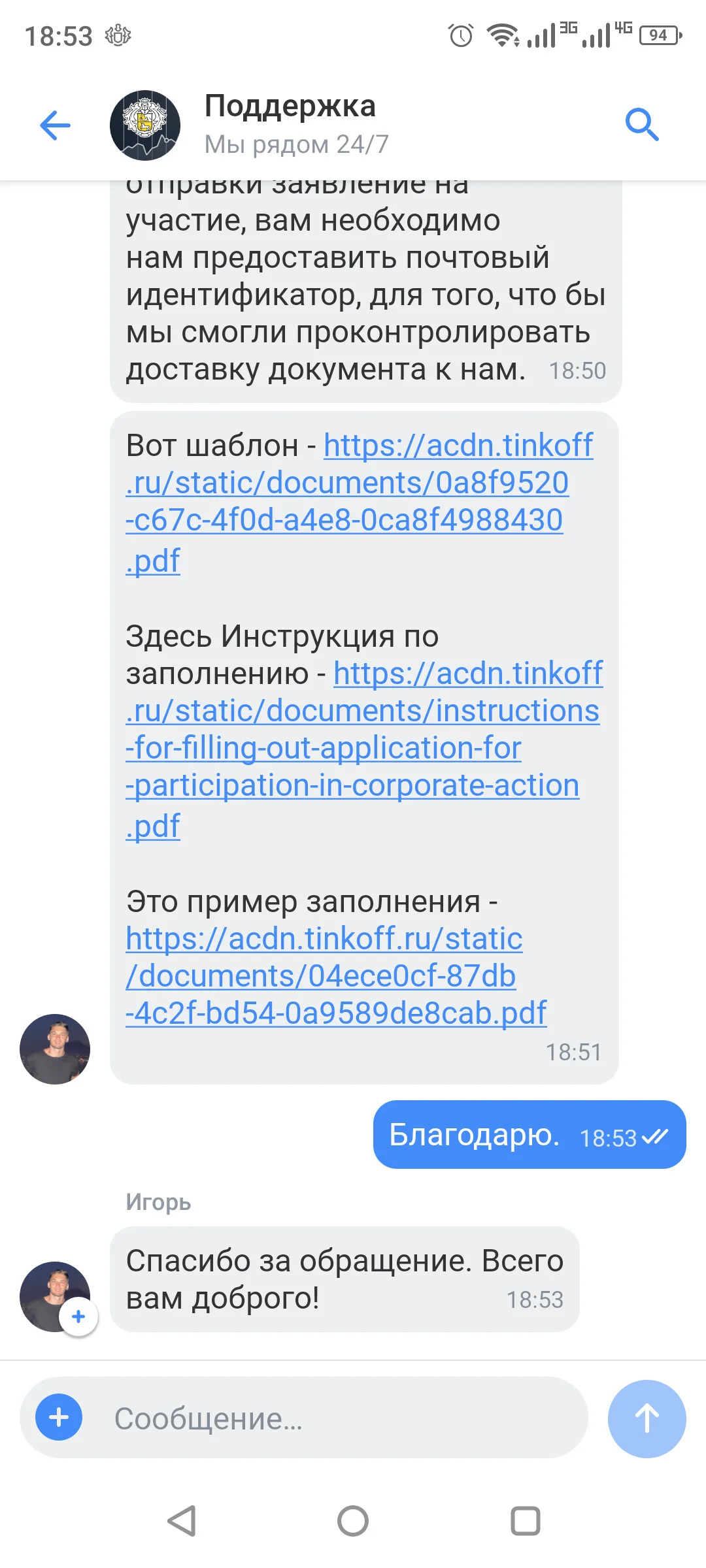Viewport: 706px width, 1568px height.
Task: Tap the plus badge on Igor's avatar
Action: [78, 1316]
